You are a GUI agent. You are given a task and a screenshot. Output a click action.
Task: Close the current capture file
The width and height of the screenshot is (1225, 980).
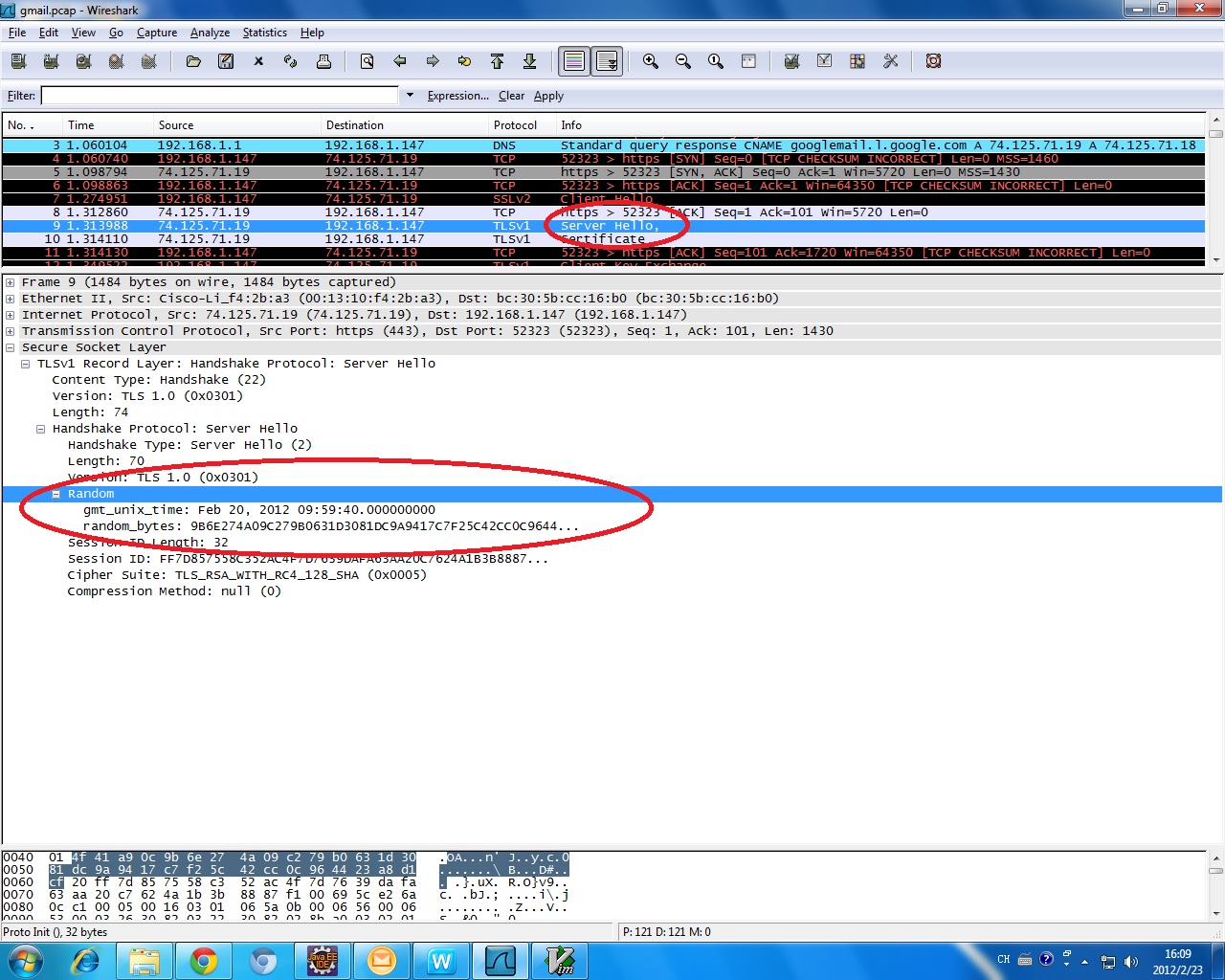(258, 61)
